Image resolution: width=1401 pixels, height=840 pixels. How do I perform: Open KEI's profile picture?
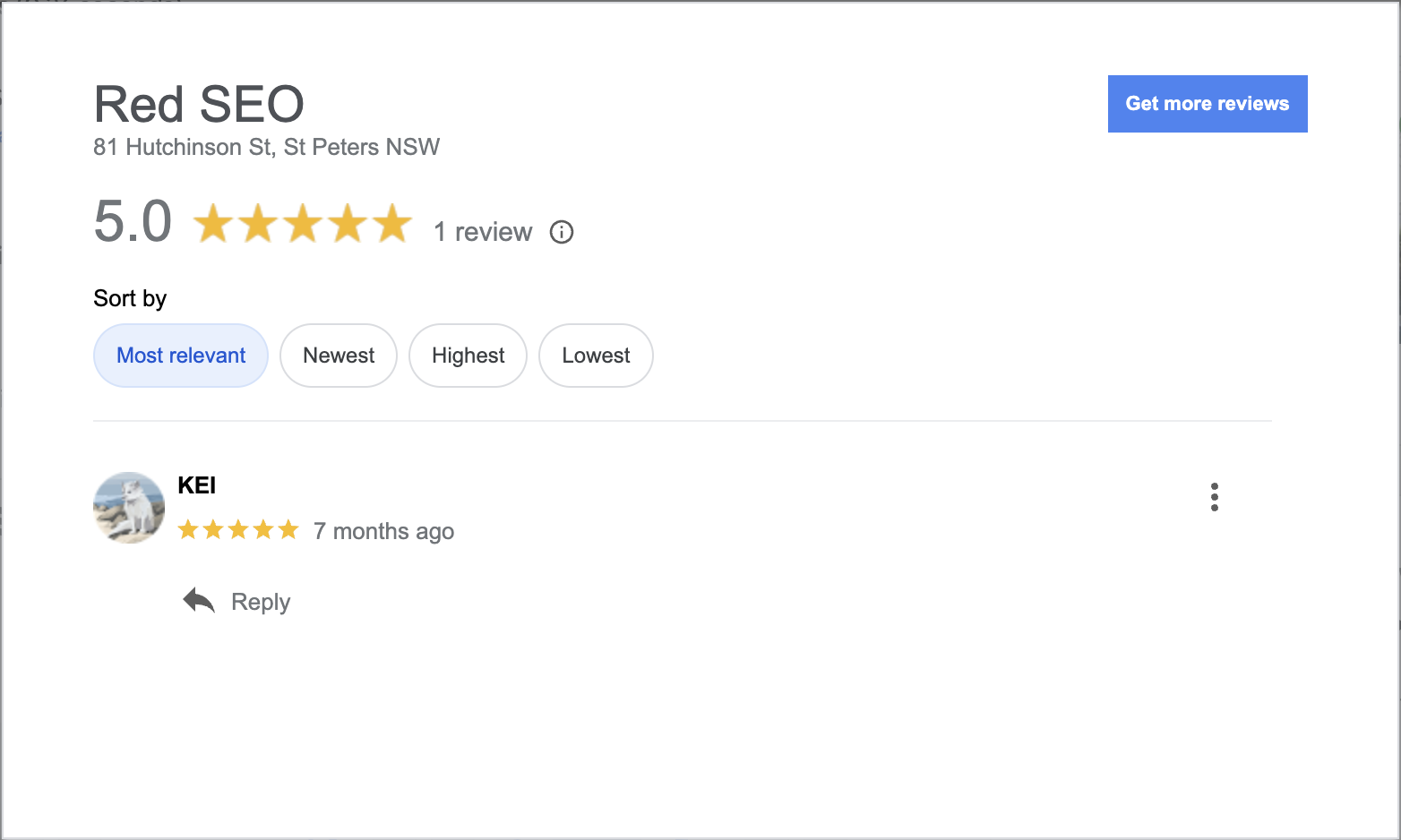coord(129,508)
